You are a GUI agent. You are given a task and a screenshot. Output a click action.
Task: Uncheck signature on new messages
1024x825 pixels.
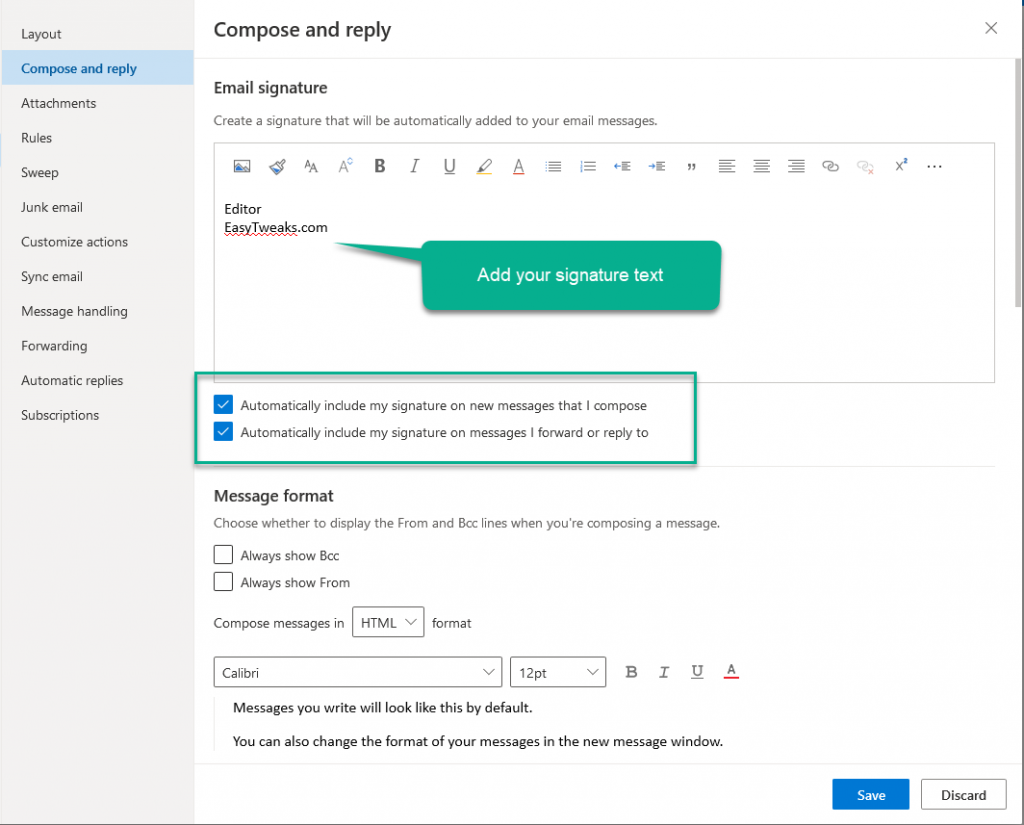tap(223, 405)
